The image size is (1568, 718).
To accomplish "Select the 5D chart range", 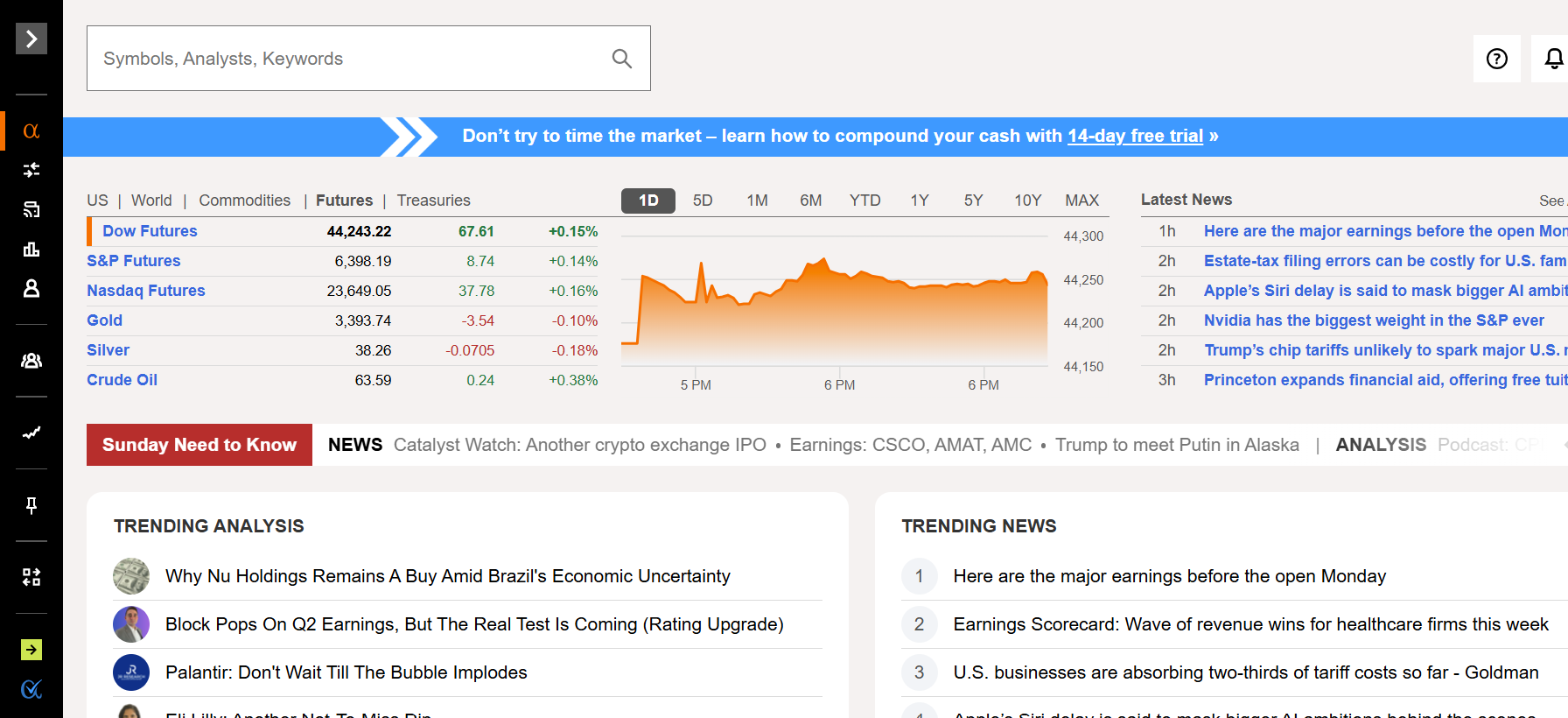I will 703,201.
